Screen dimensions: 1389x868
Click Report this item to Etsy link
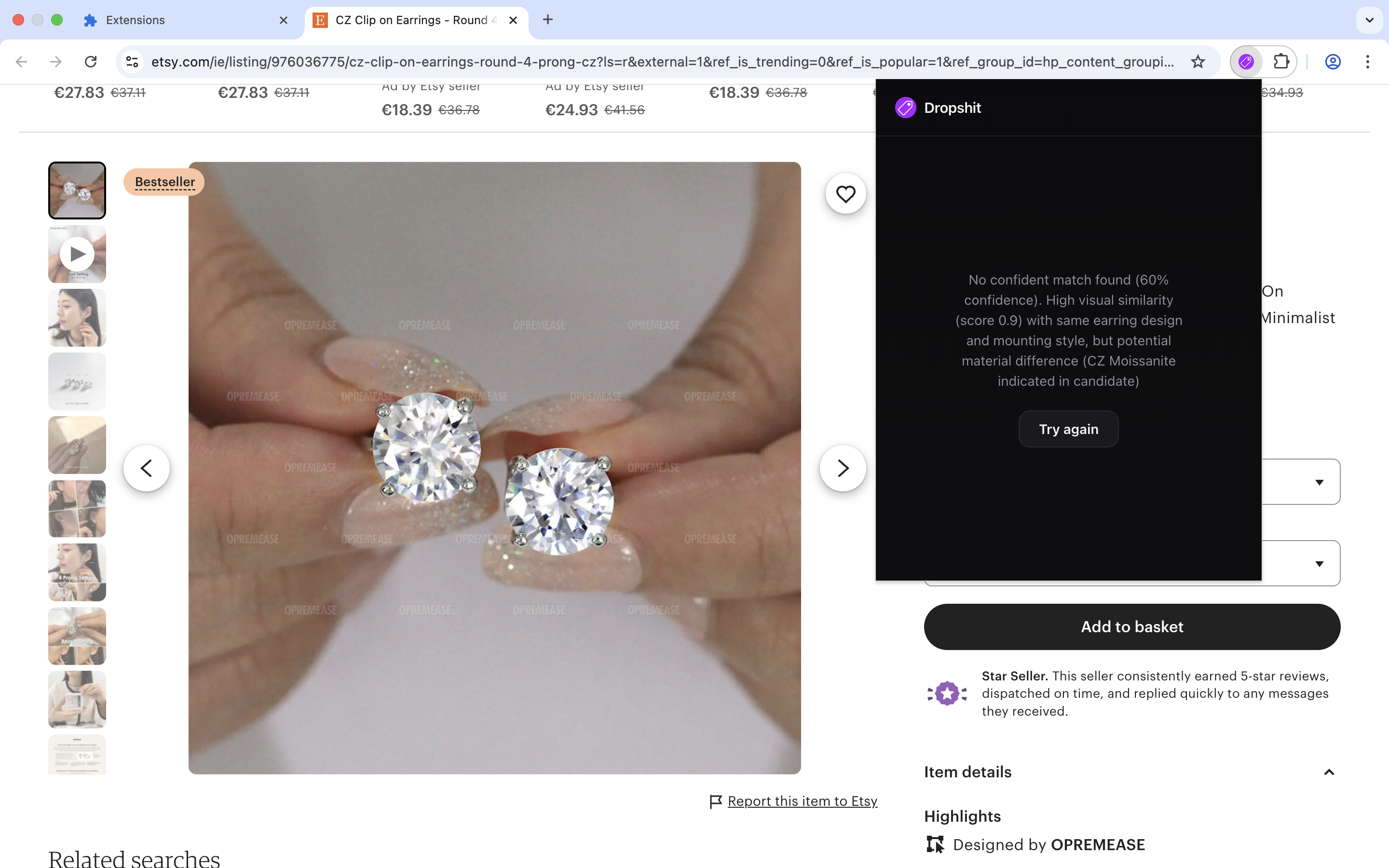pos(802,801)
